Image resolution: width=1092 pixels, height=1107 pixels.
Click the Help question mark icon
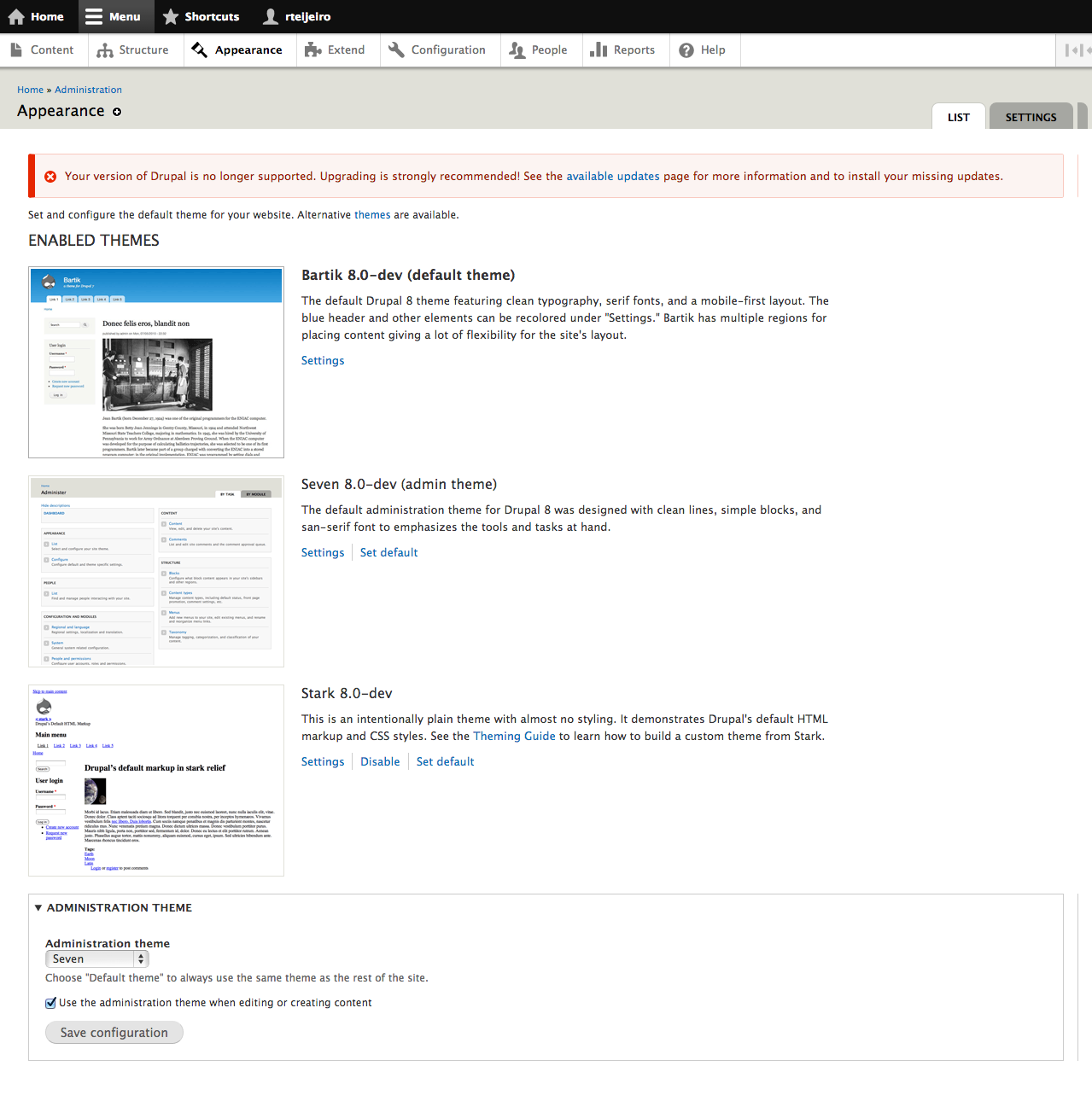686,50
